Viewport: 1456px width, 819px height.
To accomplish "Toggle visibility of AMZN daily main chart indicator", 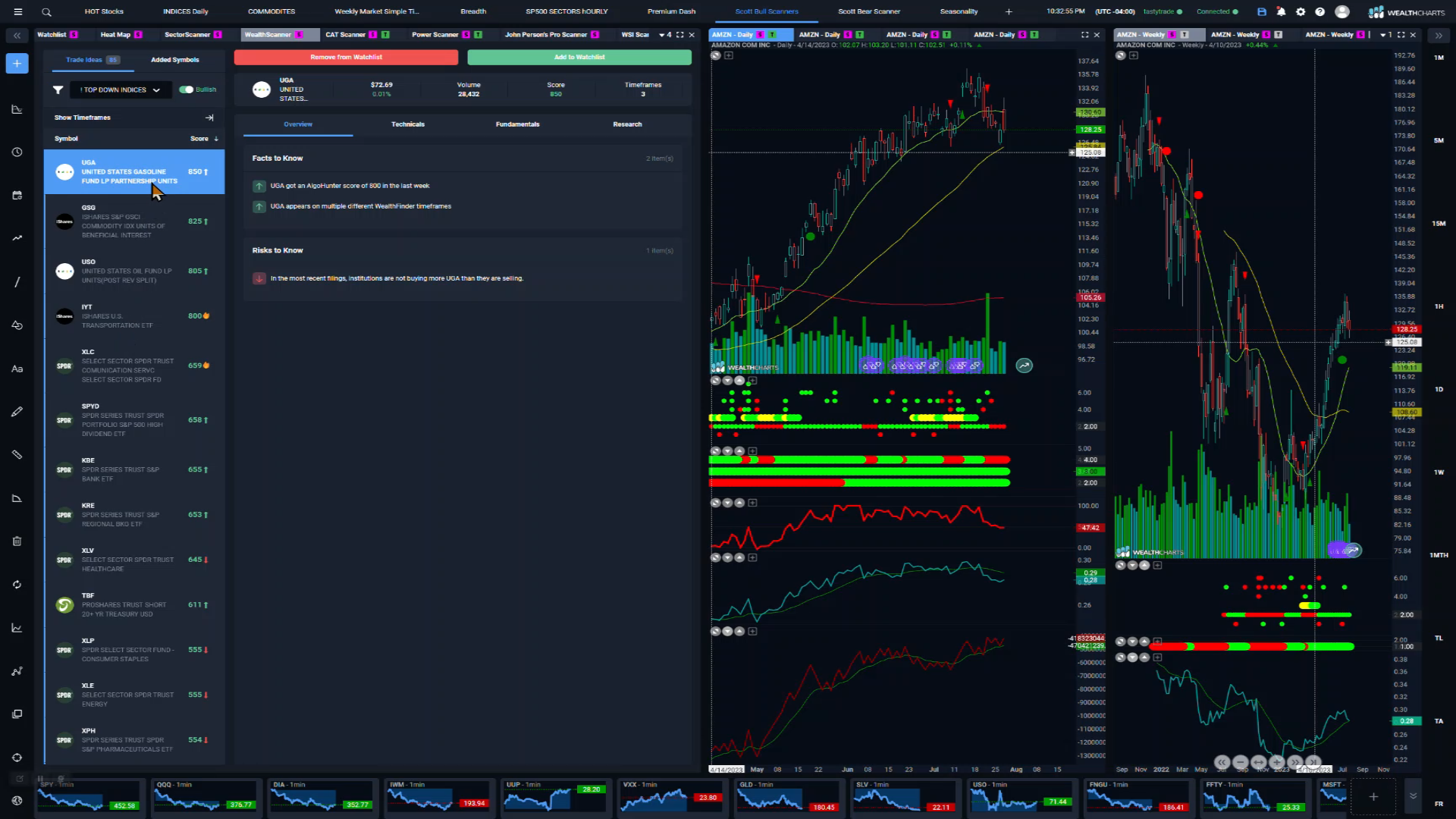I will 717,55.
